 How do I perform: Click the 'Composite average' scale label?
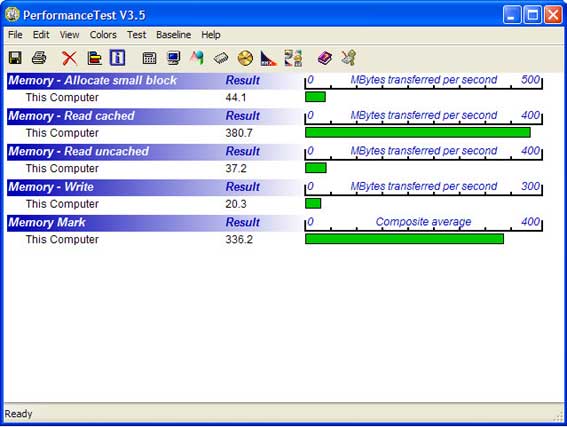[423, 221]
